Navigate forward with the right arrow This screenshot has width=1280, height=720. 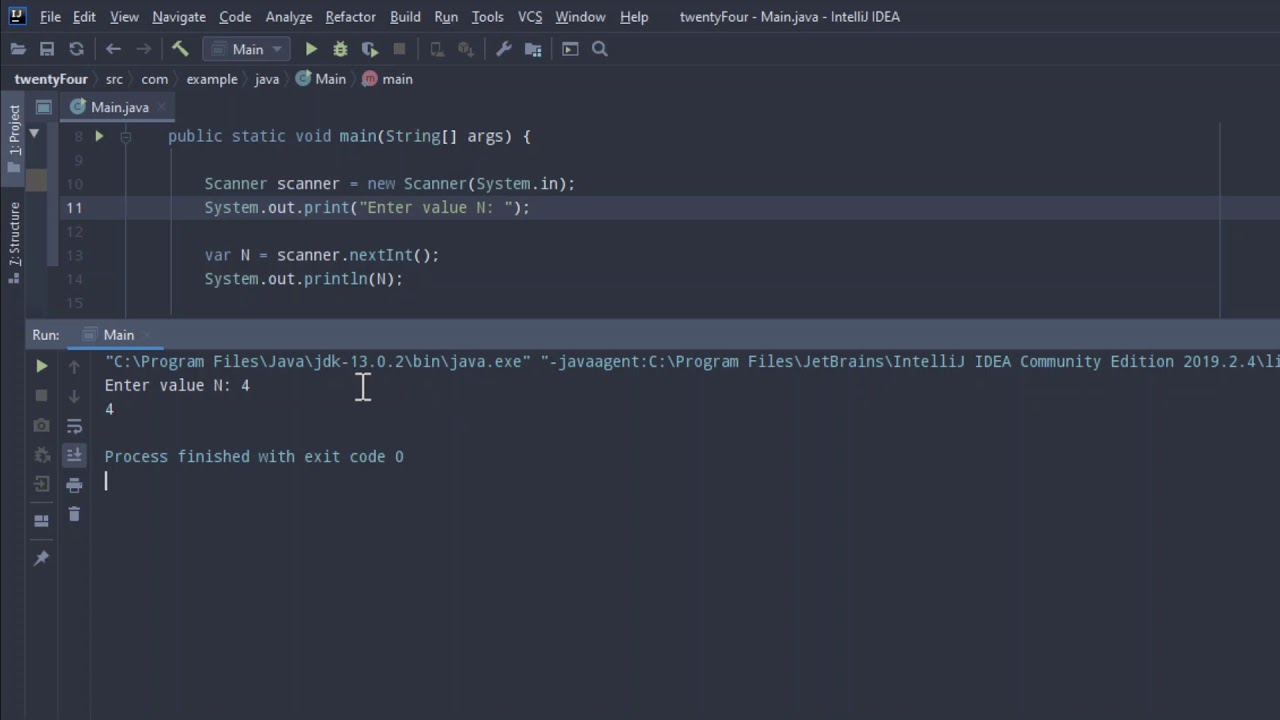143,49
